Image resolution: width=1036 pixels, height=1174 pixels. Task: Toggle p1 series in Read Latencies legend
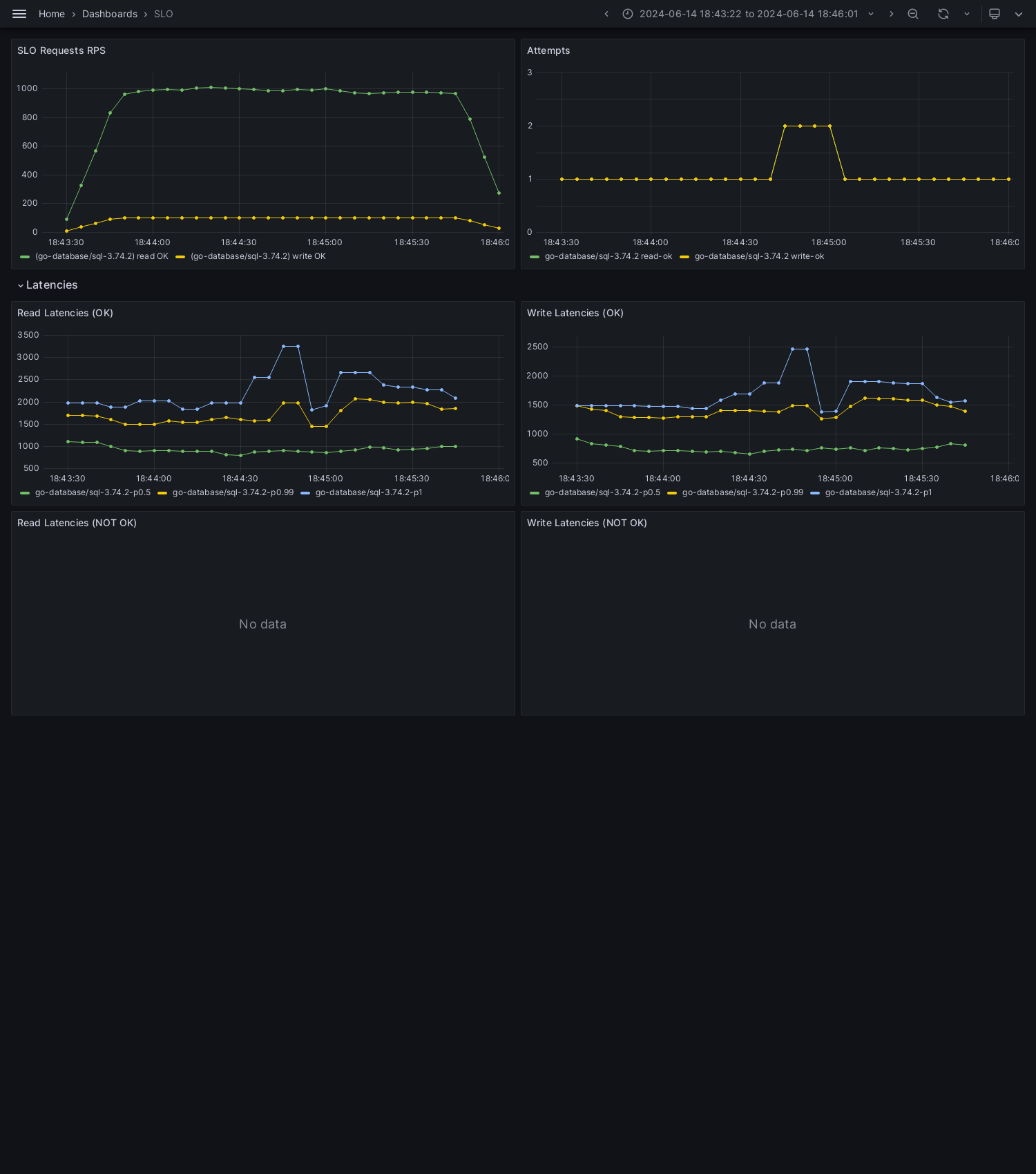pos(369,492)
